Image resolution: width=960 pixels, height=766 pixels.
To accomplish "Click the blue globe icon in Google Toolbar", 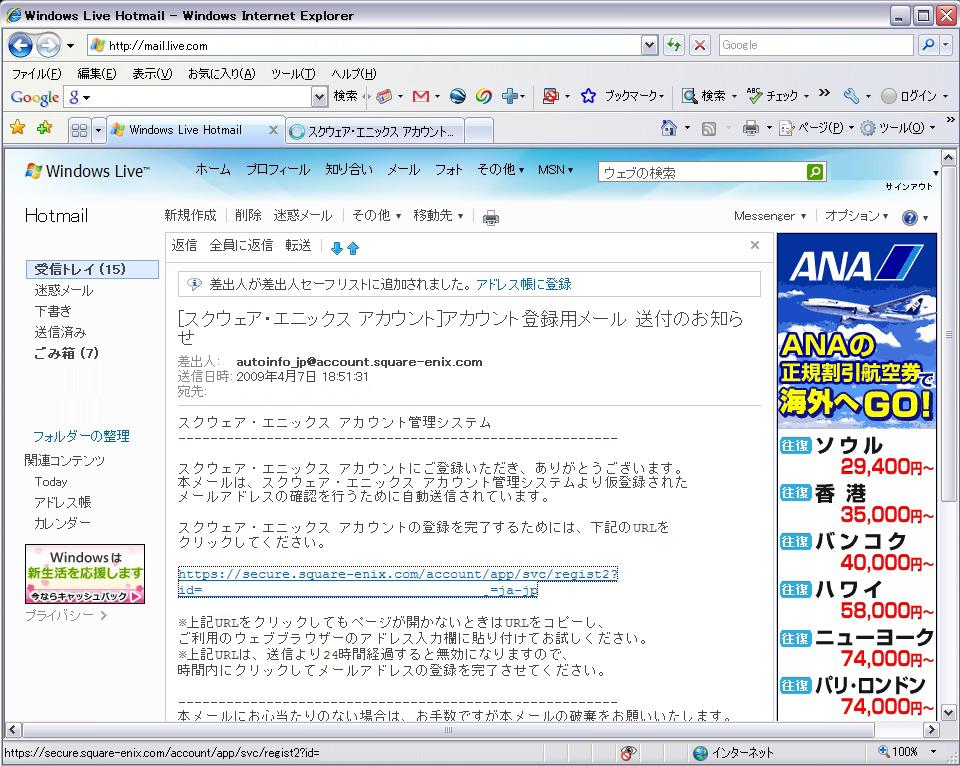I will pos(457,96).
